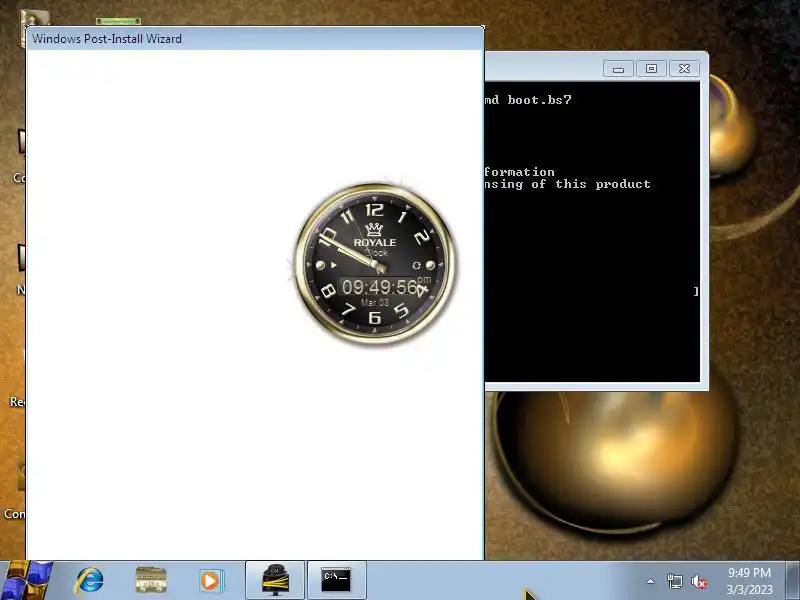Screen dimensions: 800x600
Task: Minimize the command prompt window
Action: 618,69
